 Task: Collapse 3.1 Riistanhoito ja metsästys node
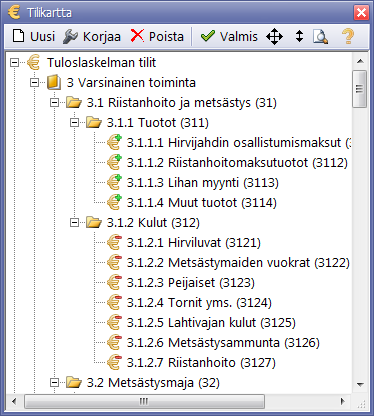54,102
